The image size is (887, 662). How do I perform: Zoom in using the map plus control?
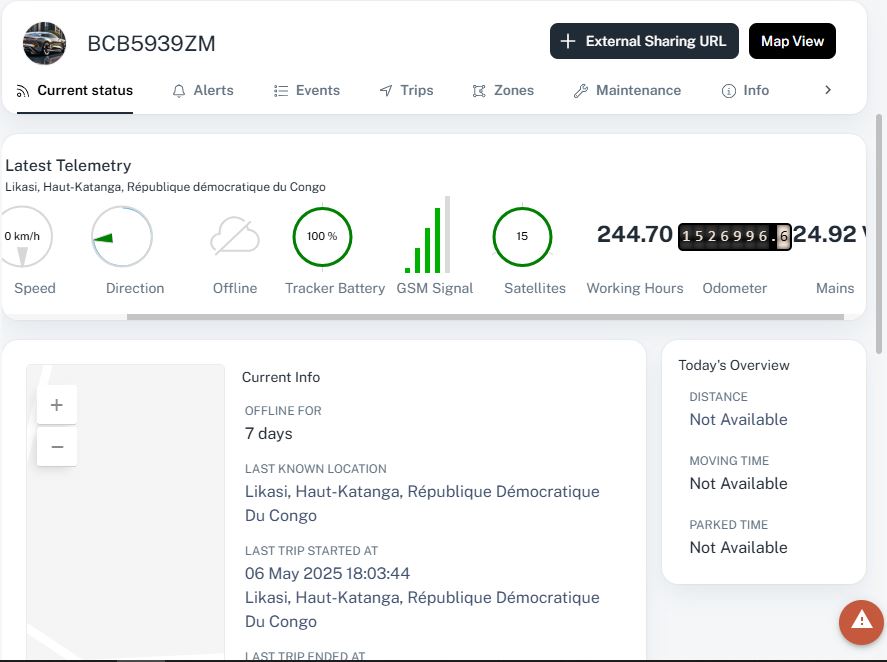pos(57,404)
